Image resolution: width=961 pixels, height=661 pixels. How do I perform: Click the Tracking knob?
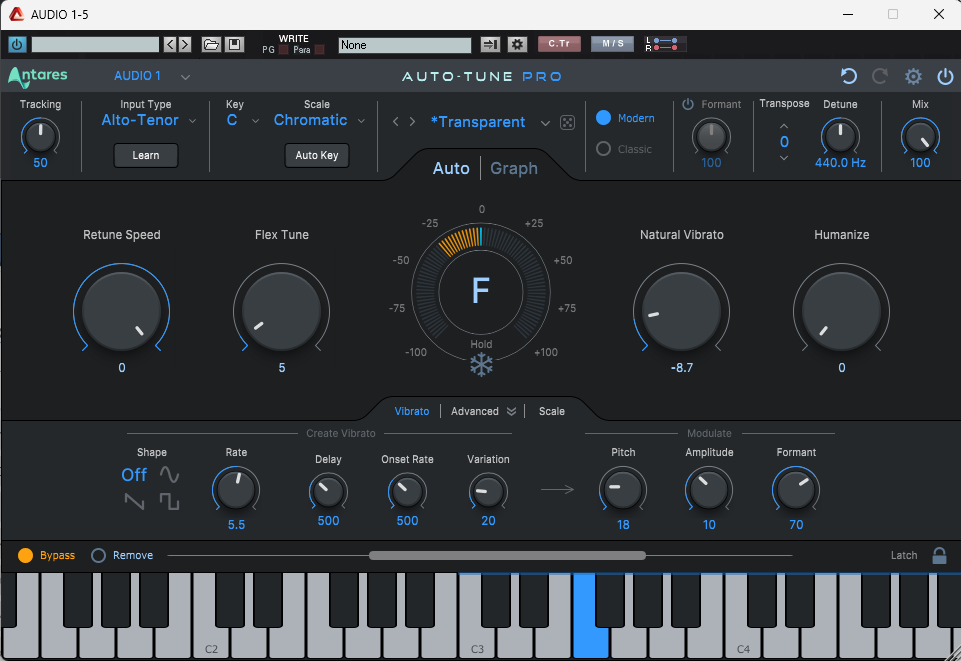point(40,136)
